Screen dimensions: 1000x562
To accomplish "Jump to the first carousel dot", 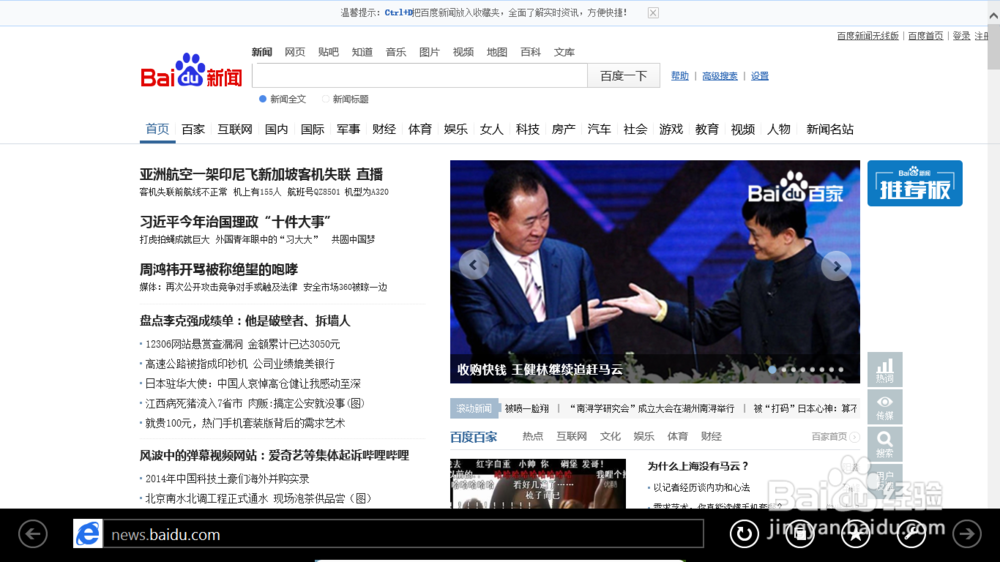I will (x=772, y=369).
